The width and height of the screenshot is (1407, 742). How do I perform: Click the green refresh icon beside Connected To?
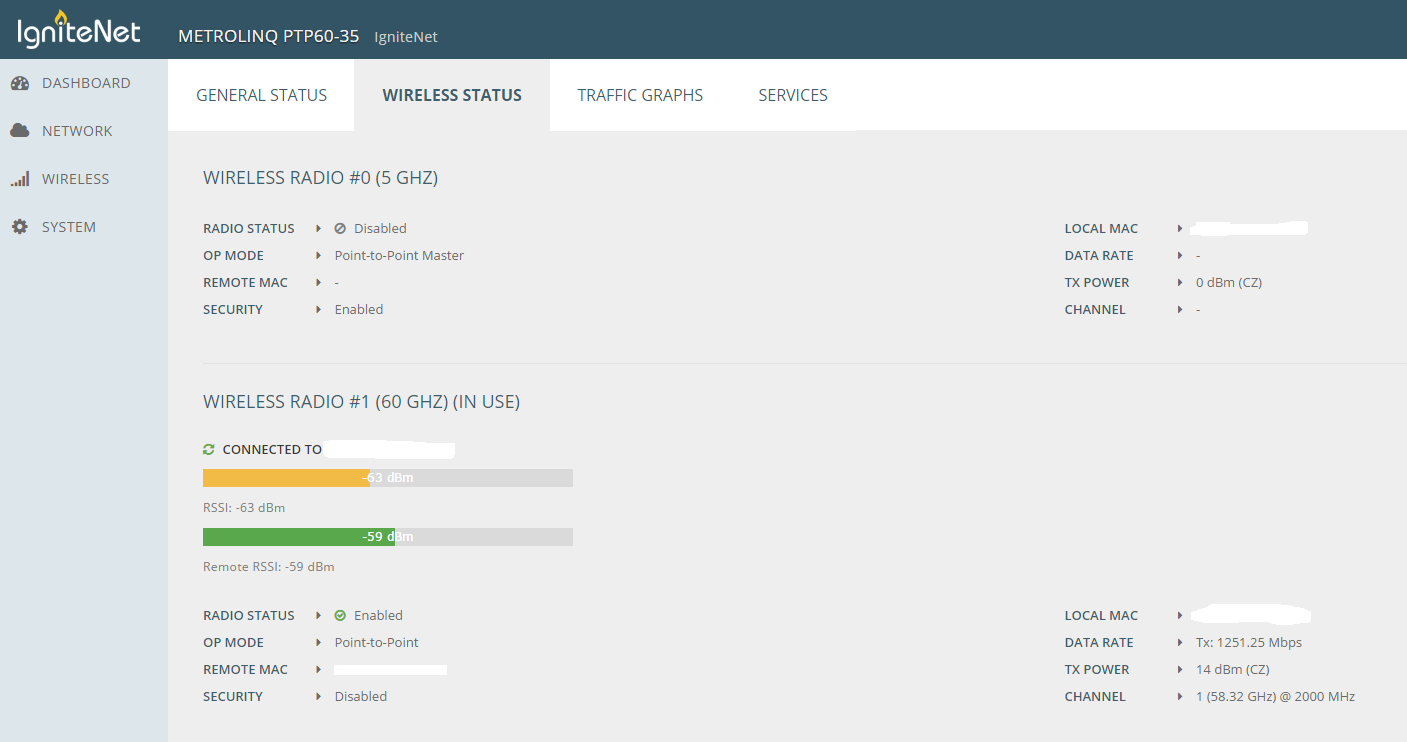209,450
